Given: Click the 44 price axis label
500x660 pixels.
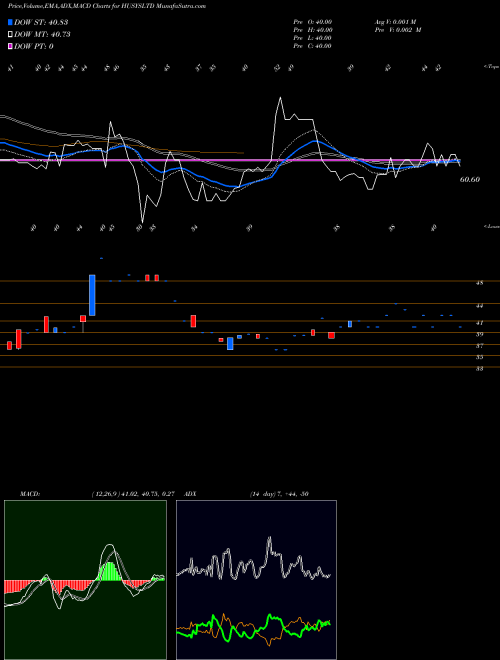Looking at the screenshot, I should pyautogui.click(x=479, y=306).
